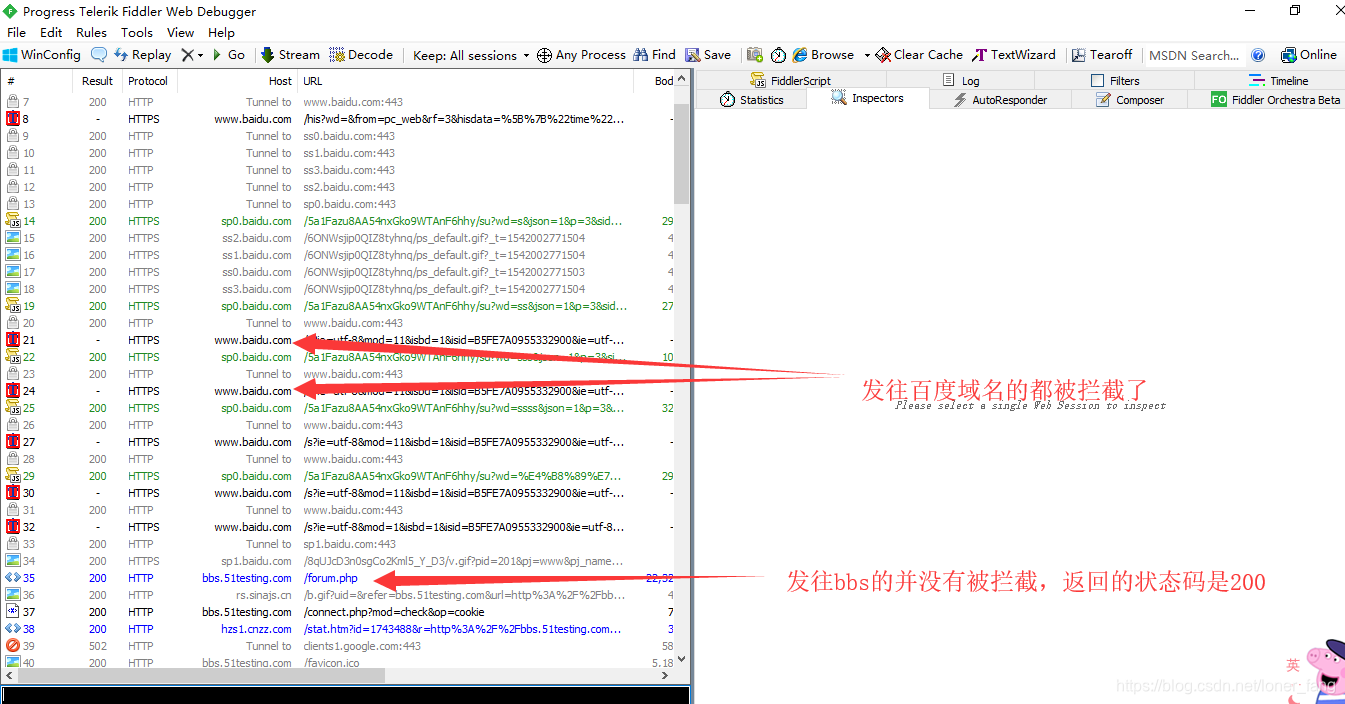Click the session list vertical scrollbar thumb

[x=681, y=156]
